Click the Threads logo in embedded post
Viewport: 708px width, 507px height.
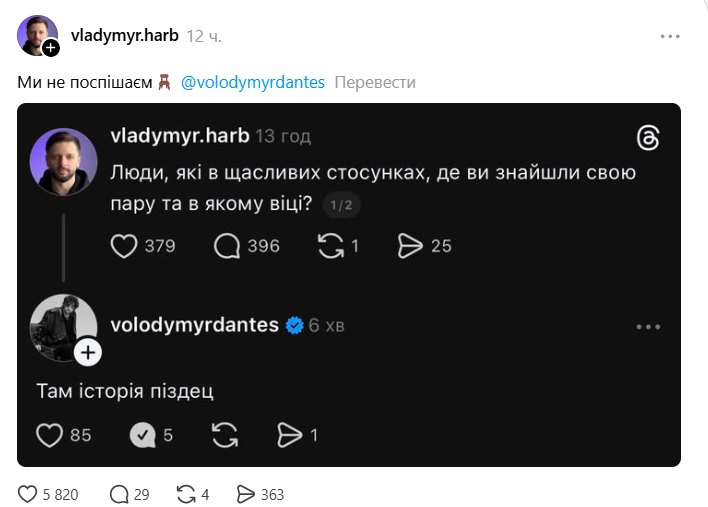647,138
